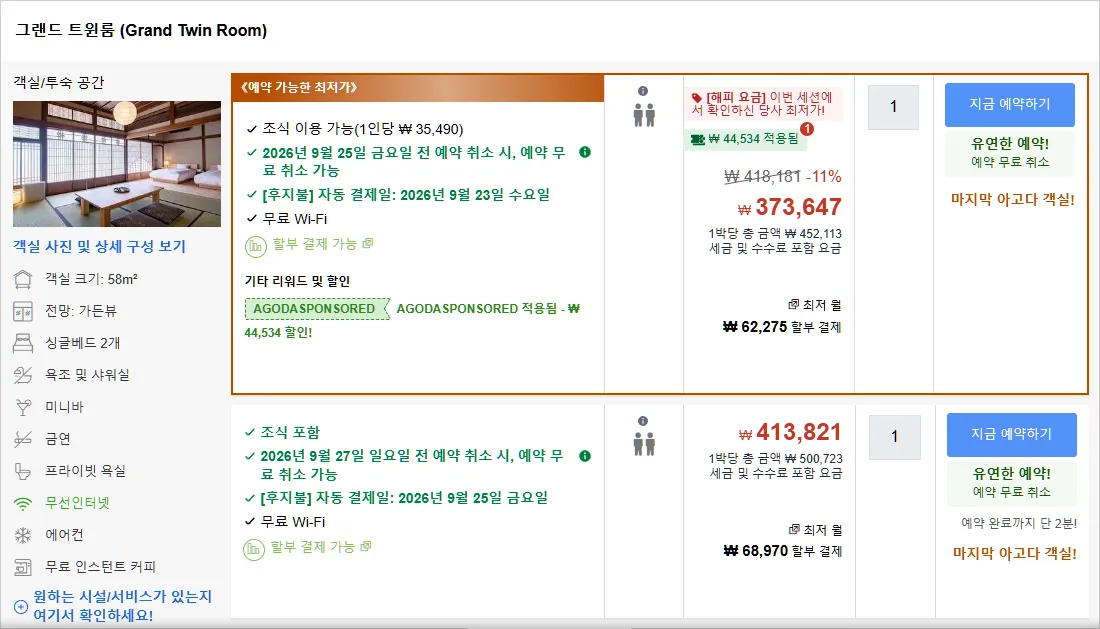Image resolution: width=1100 pixels, height=629 pixels.
Task: Click the '유연한 예약!' label in first offer
Action: click(1010, 144)
